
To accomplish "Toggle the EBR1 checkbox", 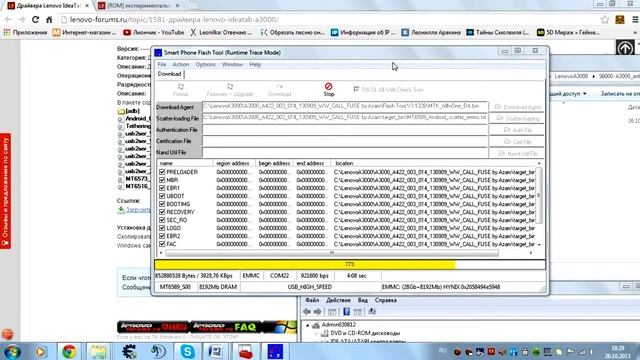I will click(162, 188).
